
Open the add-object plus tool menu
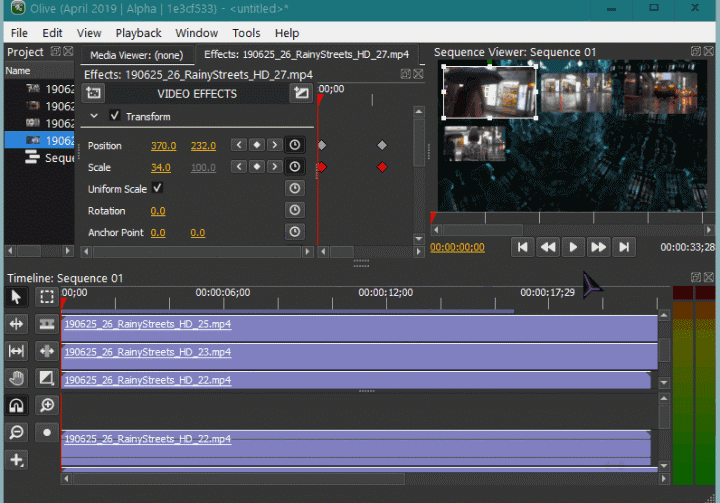(x=16, y=460)
